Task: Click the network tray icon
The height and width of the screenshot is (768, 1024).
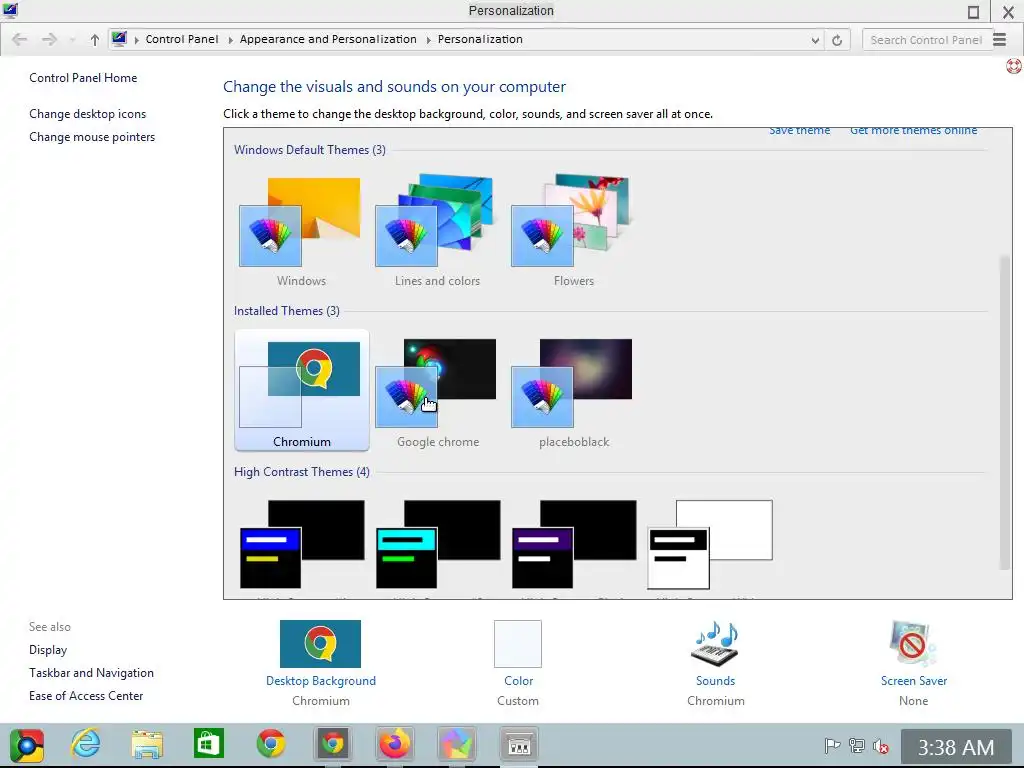Action: point(857,746)
